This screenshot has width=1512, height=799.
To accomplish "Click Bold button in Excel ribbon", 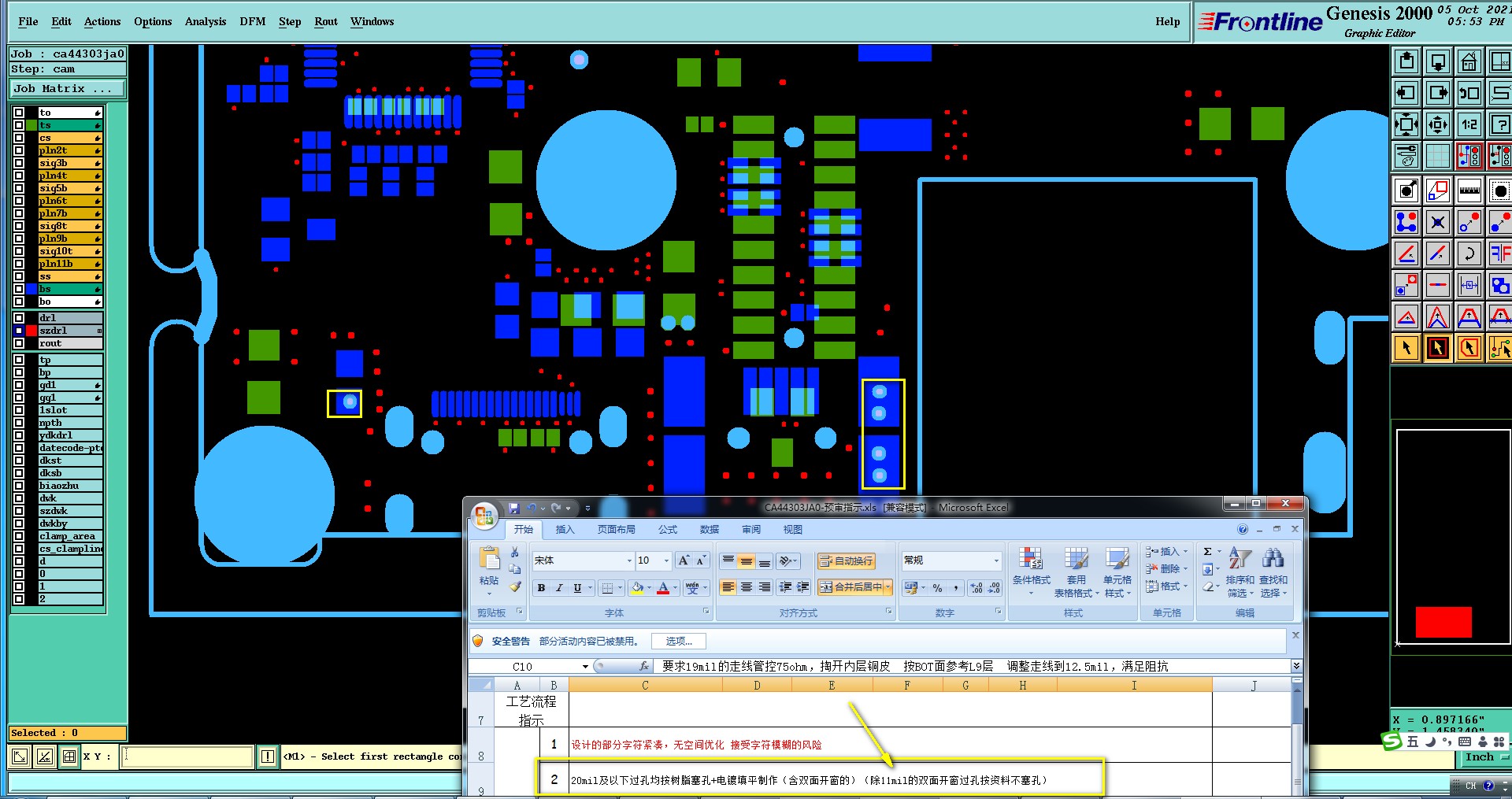I will point(541,588).
